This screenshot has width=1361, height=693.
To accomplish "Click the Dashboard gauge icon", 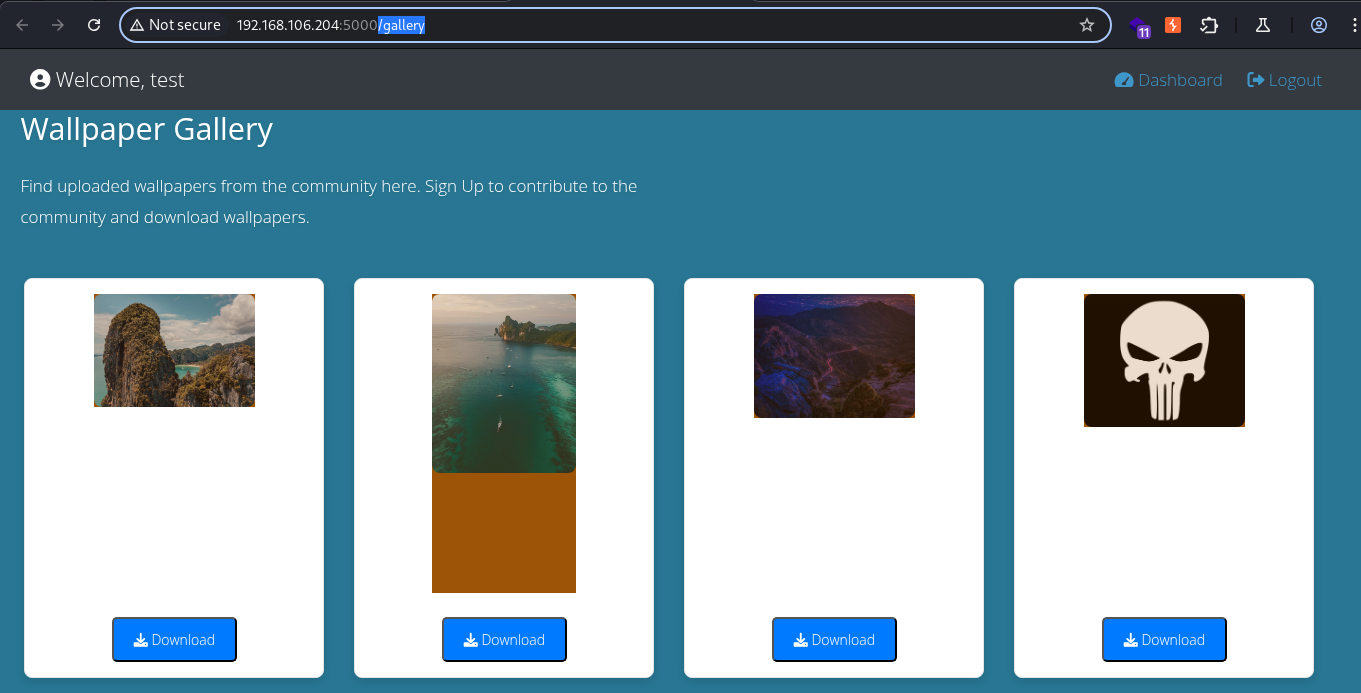I will [x=1124, y=80].
